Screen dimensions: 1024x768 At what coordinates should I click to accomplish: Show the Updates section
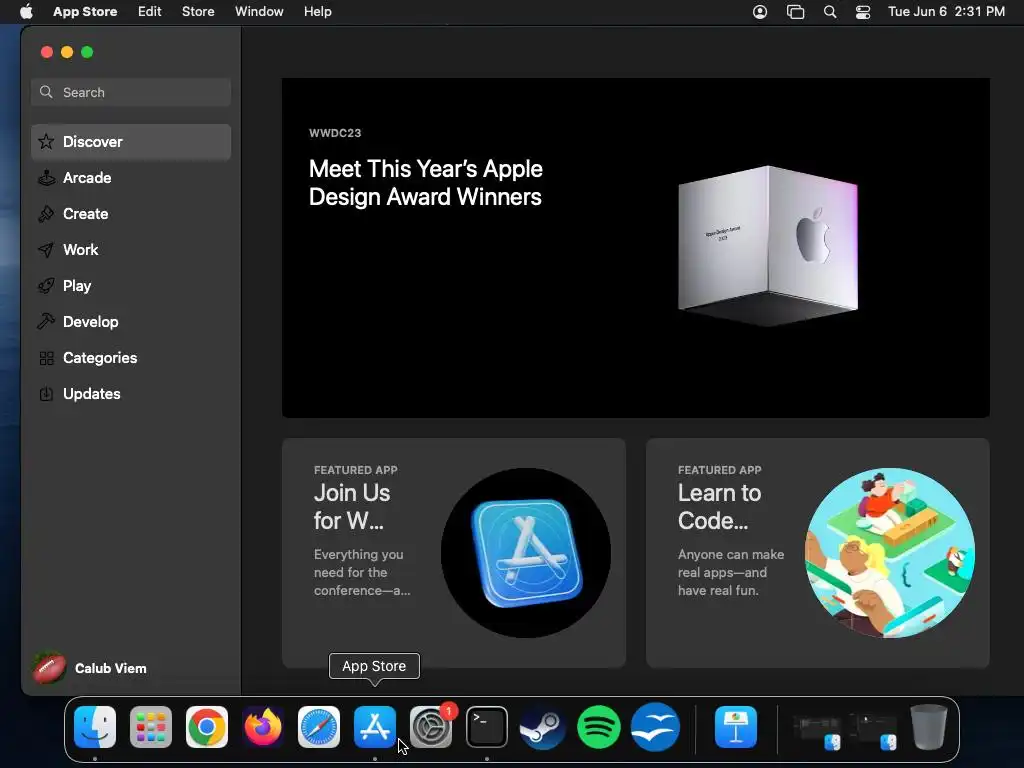pos(131,394)
